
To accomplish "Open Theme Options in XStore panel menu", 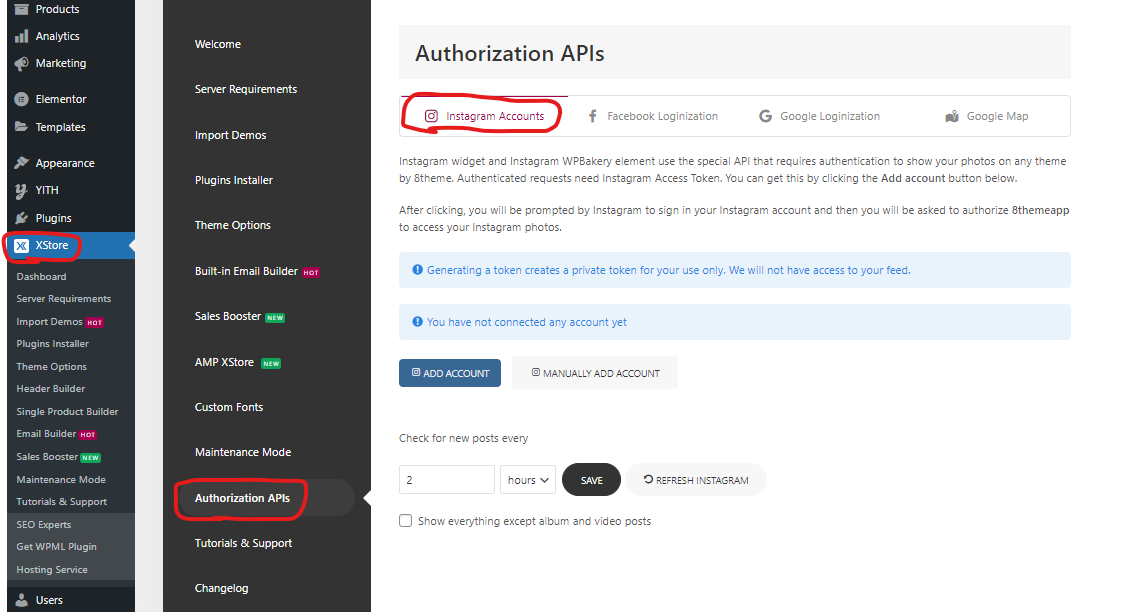I will pos(232,225).
